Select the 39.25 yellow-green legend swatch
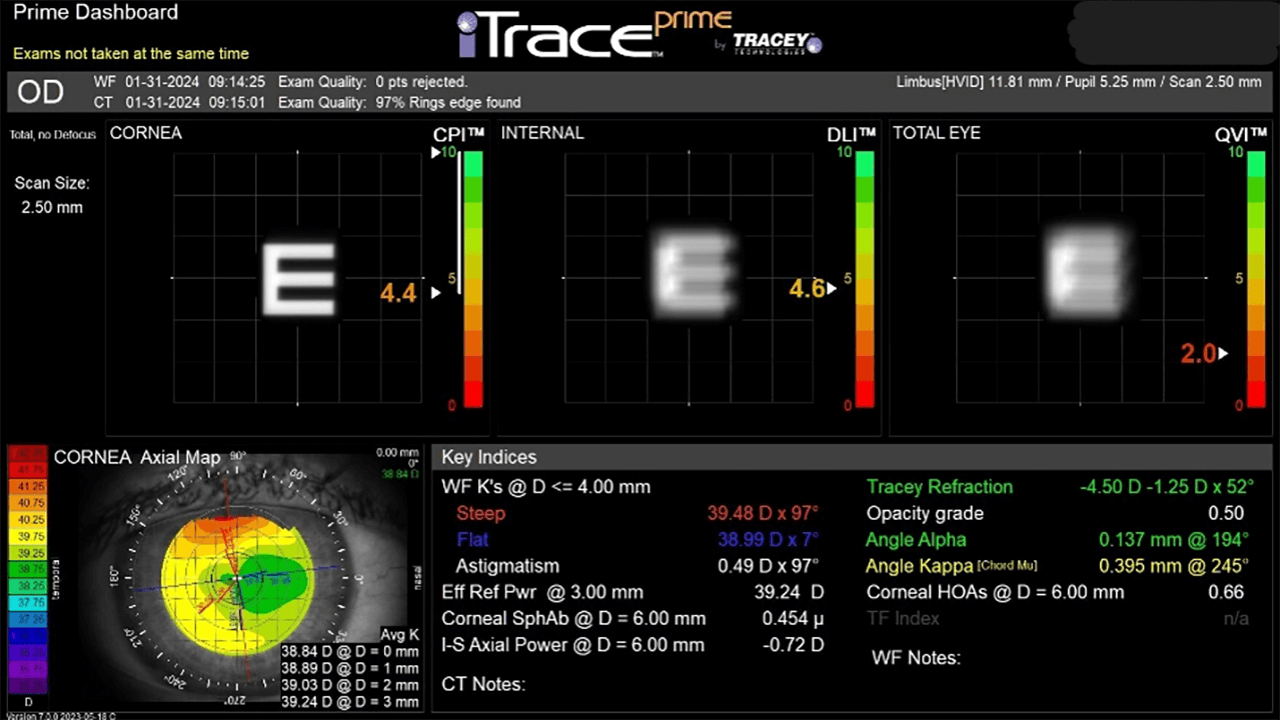This screenshot has width=1280, height=720. [27, 553]
